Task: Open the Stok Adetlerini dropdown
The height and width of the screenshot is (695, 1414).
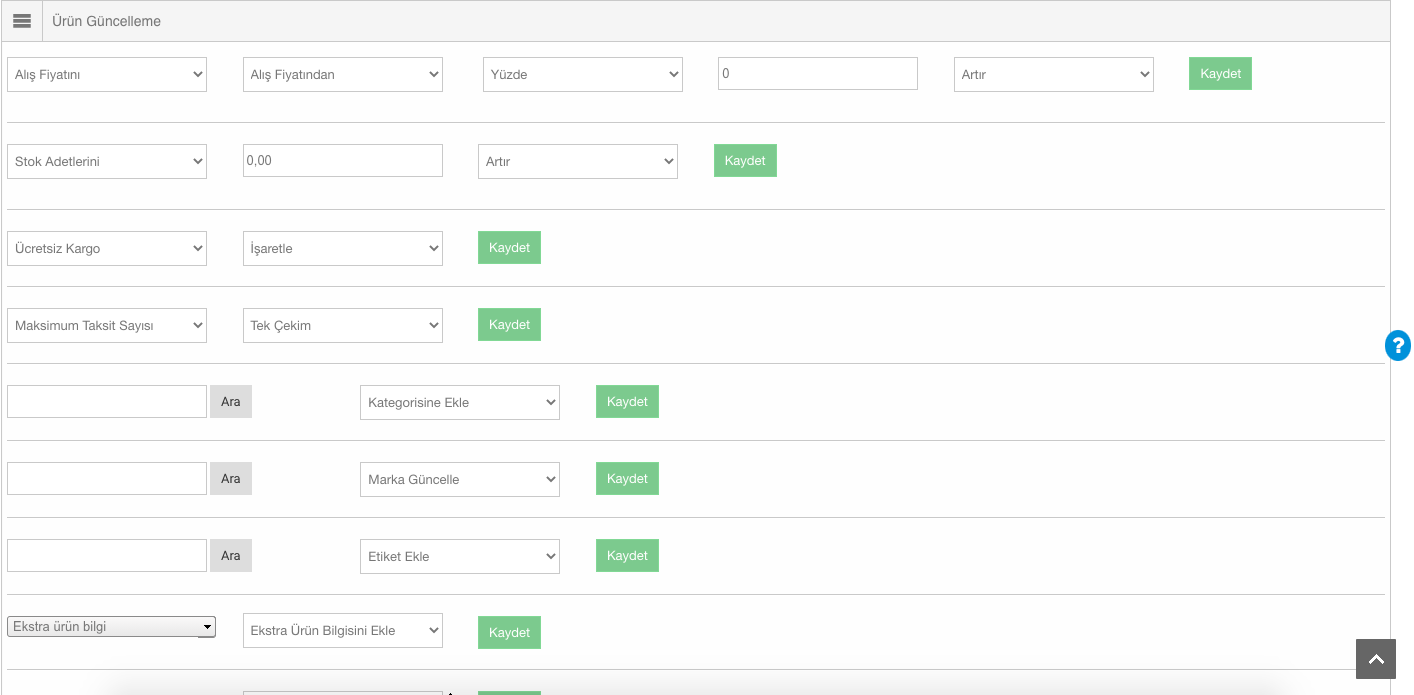Action: (107, 161)
